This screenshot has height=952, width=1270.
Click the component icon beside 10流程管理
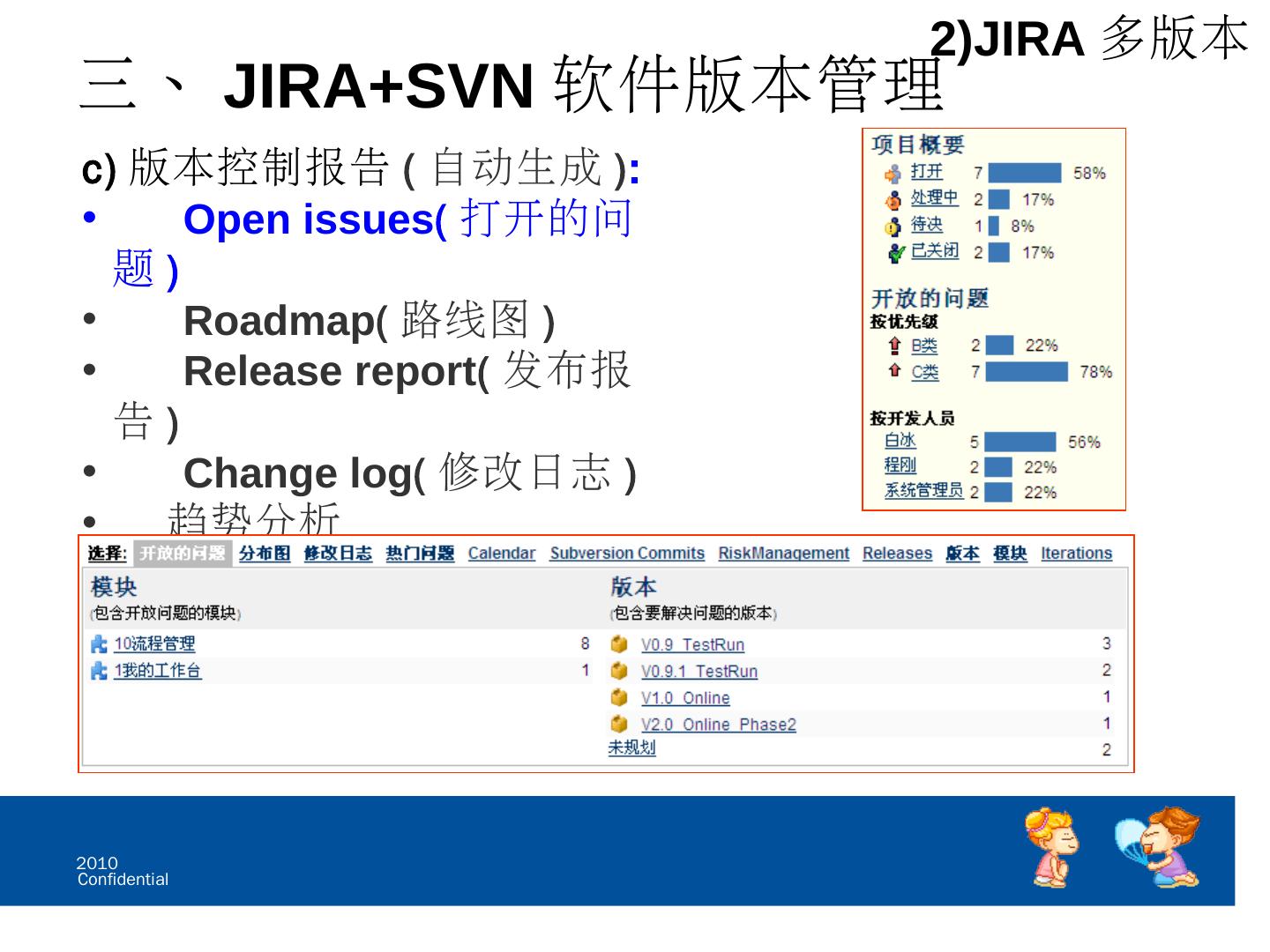[99, 644]
